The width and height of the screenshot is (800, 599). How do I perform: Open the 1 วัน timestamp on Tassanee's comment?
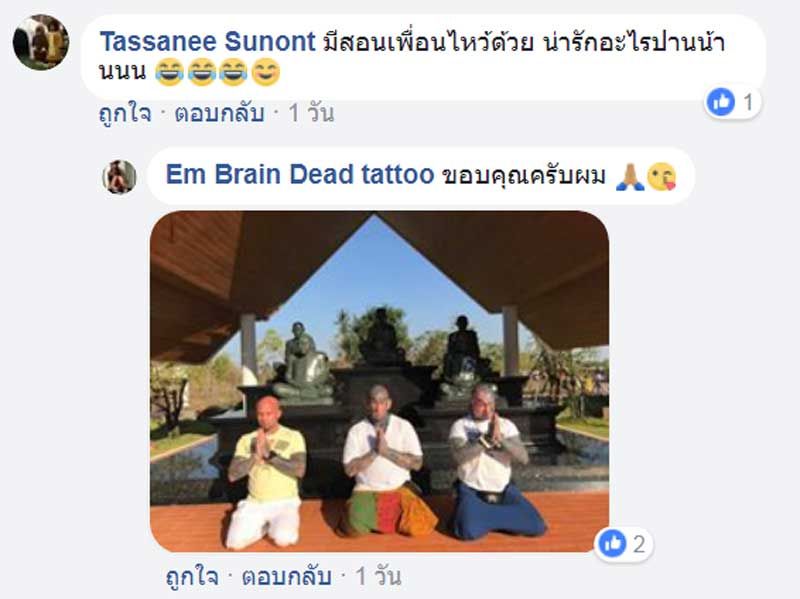tap(311, 113)
